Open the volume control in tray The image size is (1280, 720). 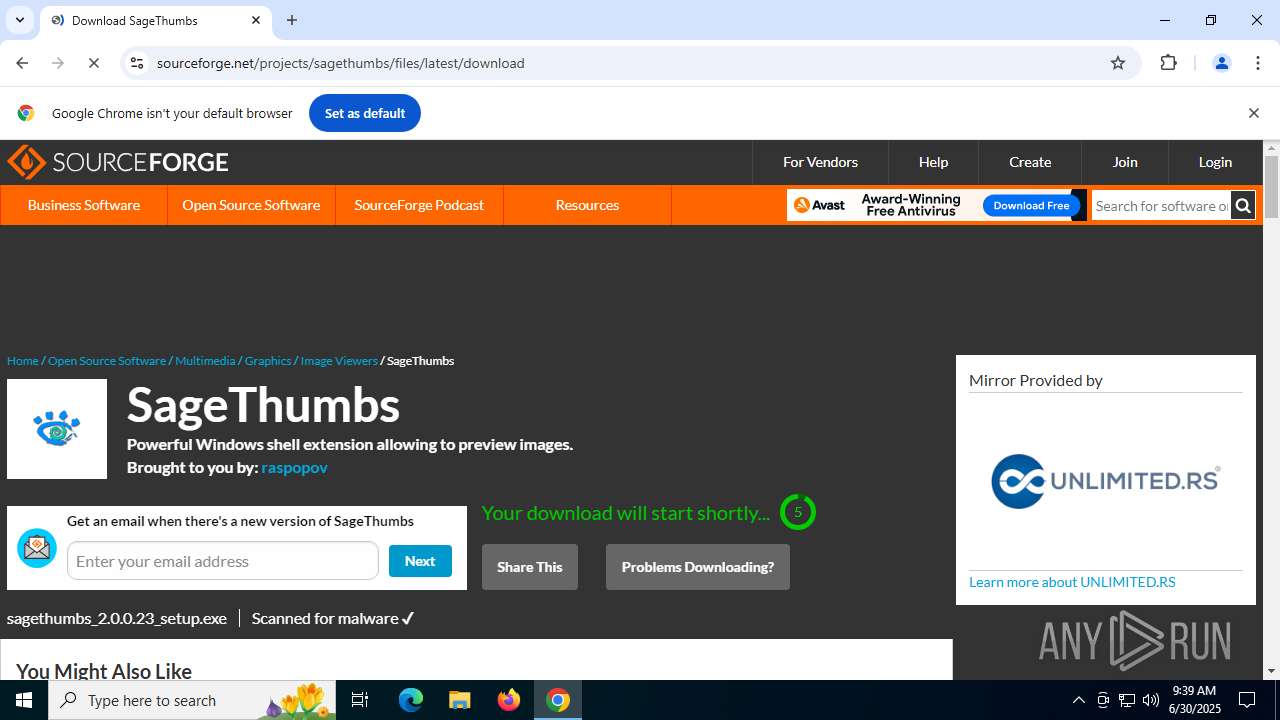coord(1151,700)
